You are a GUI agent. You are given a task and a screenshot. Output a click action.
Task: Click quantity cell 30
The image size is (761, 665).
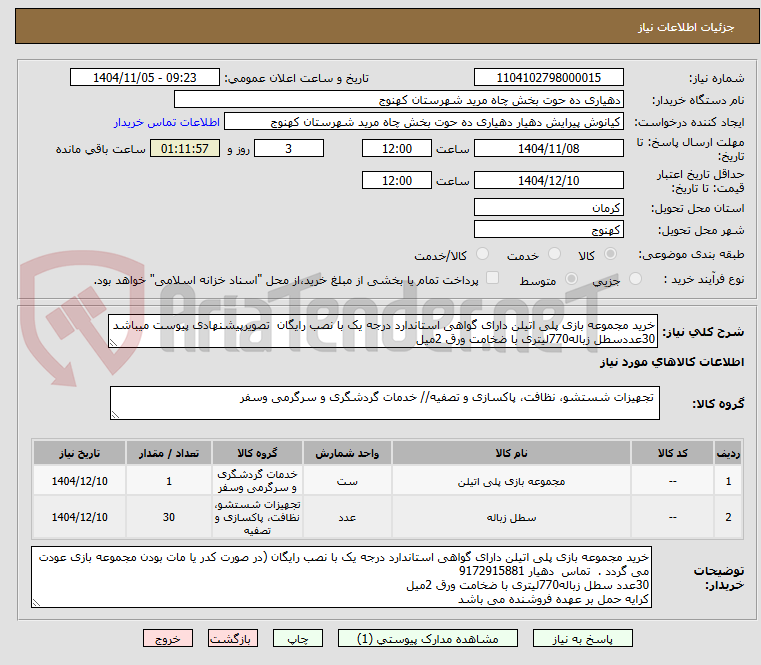coord(169,518)
